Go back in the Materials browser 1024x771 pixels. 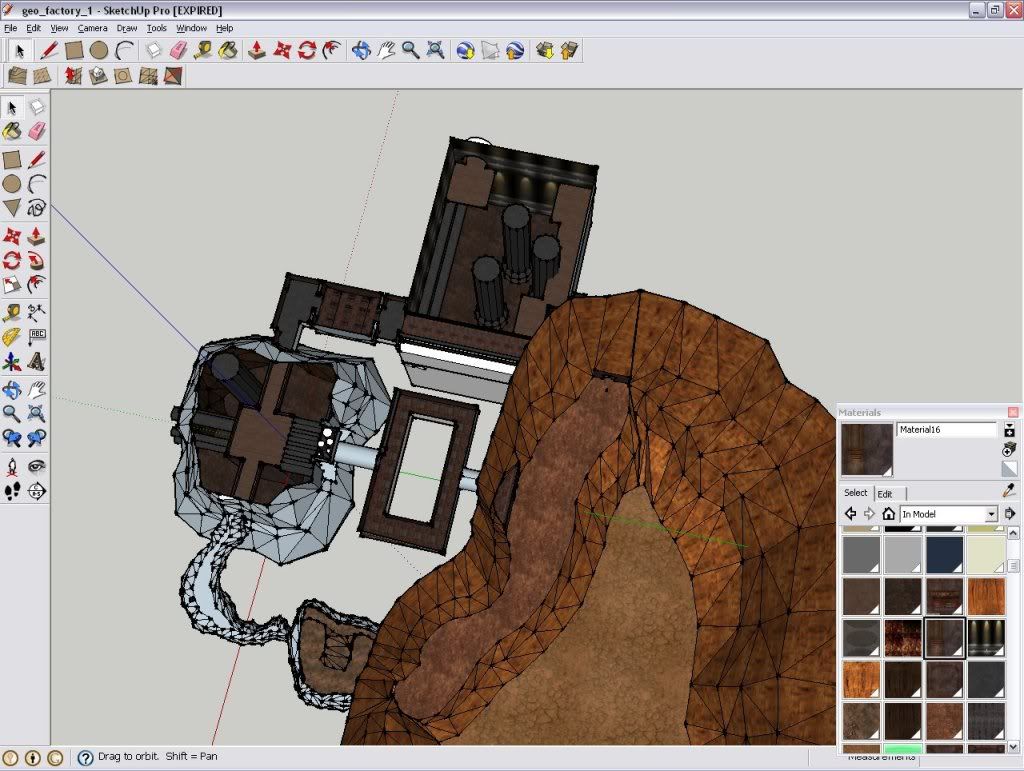tap(850, 514)
